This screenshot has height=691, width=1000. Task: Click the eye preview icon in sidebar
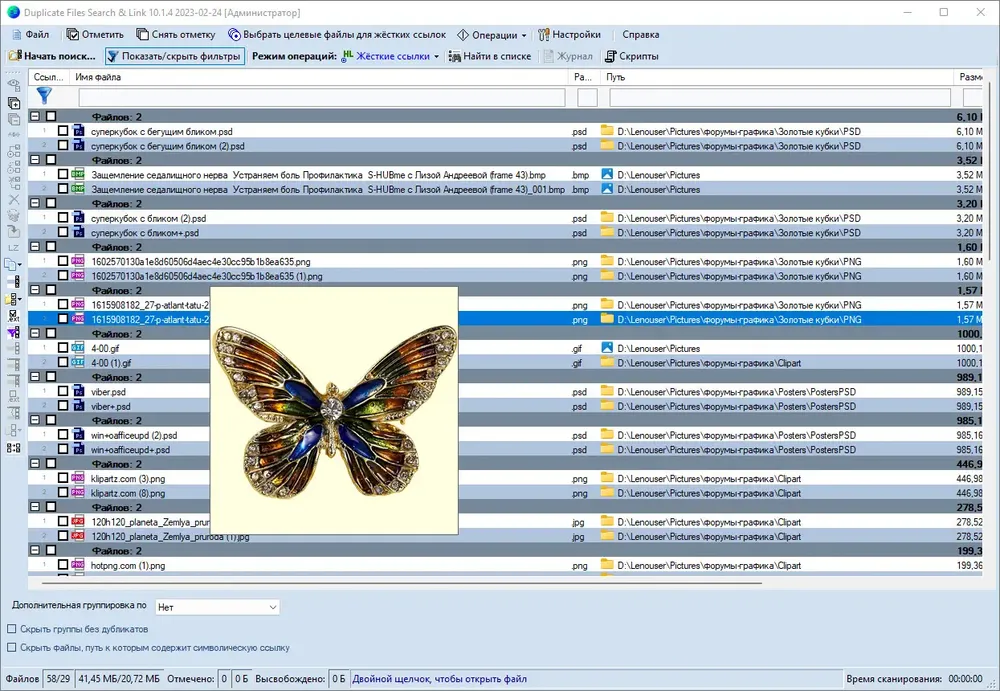[x=13, y=85]
